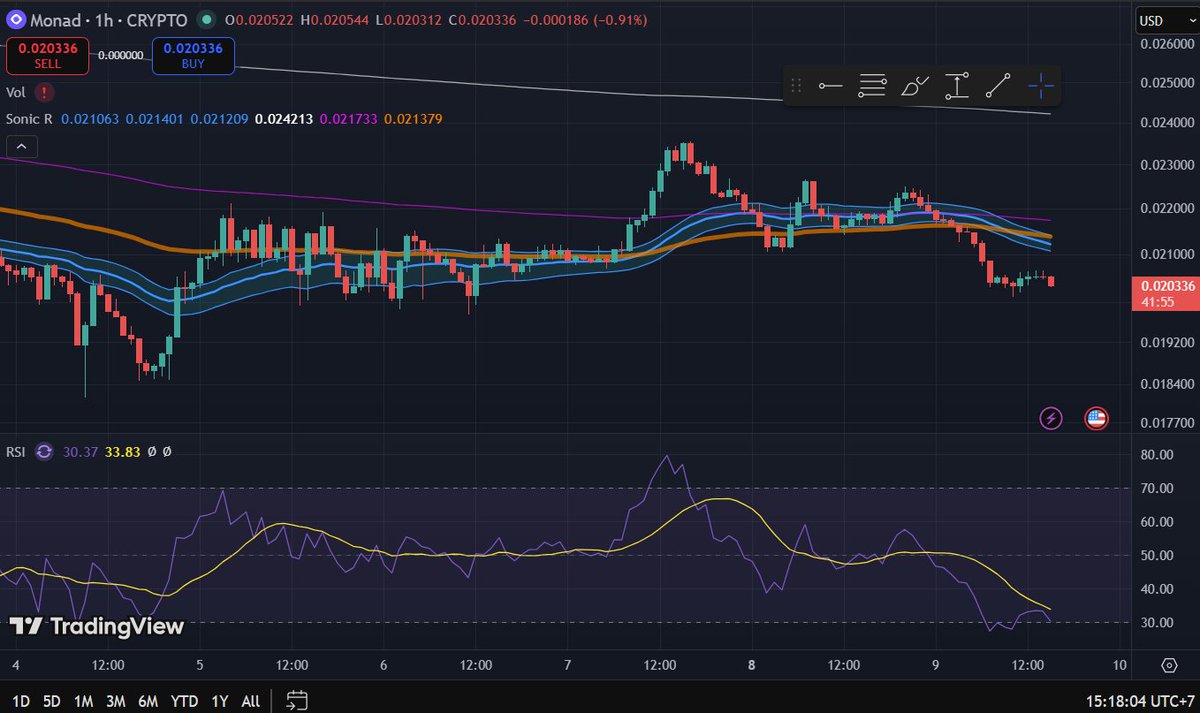Select the parallel lines drawing tool
Screen dimensions: 1200x713
[x=873, y=87]
